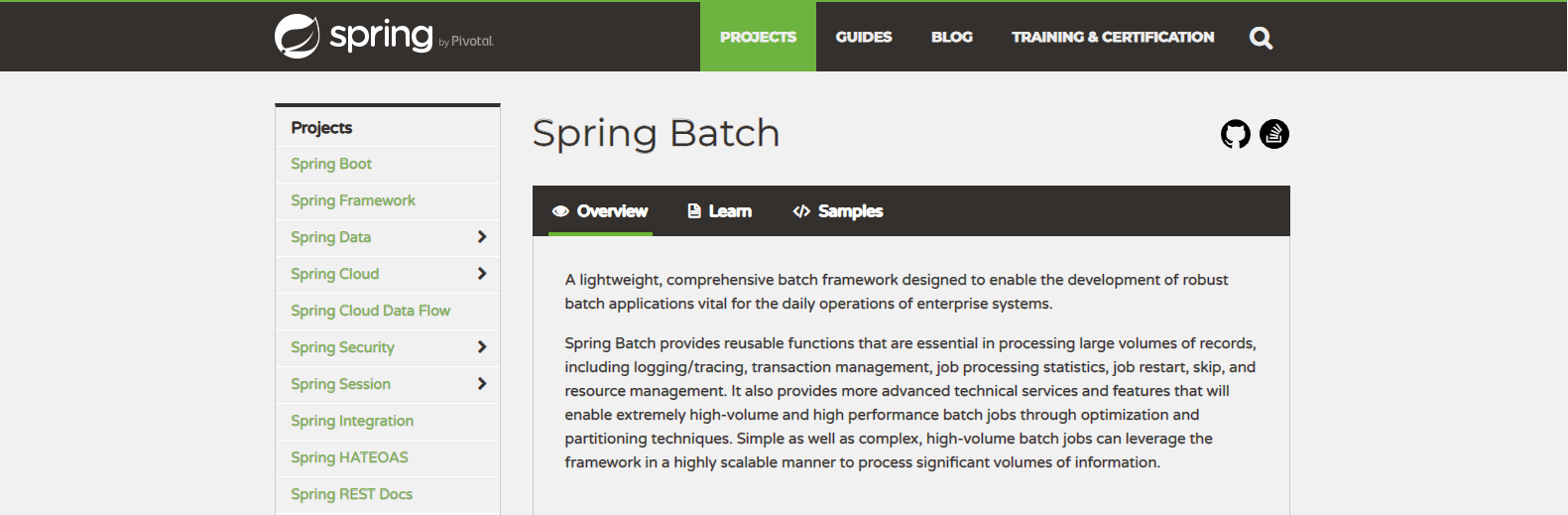Open the search magnifier icon

pos(1261,38)
